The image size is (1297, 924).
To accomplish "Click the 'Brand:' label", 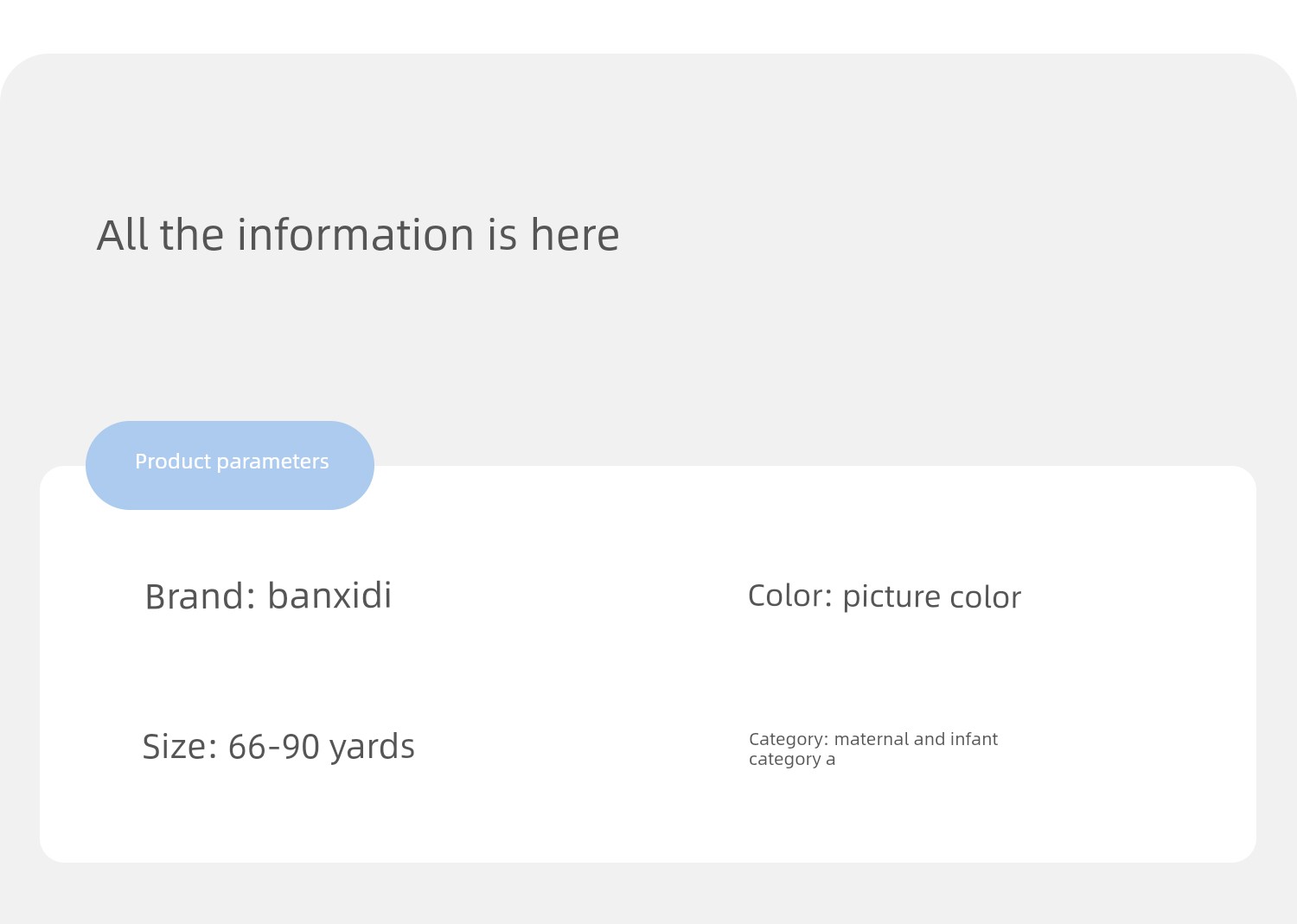I will (201, 596).
